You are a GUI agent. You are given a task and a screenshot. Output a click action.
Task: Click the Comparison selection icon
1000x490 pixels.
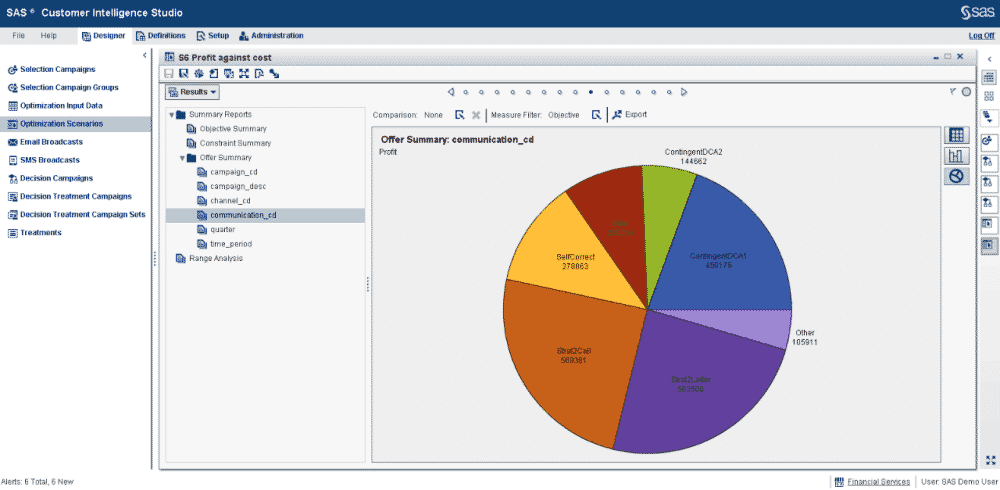pyautogui.click(x=460, y=115)
